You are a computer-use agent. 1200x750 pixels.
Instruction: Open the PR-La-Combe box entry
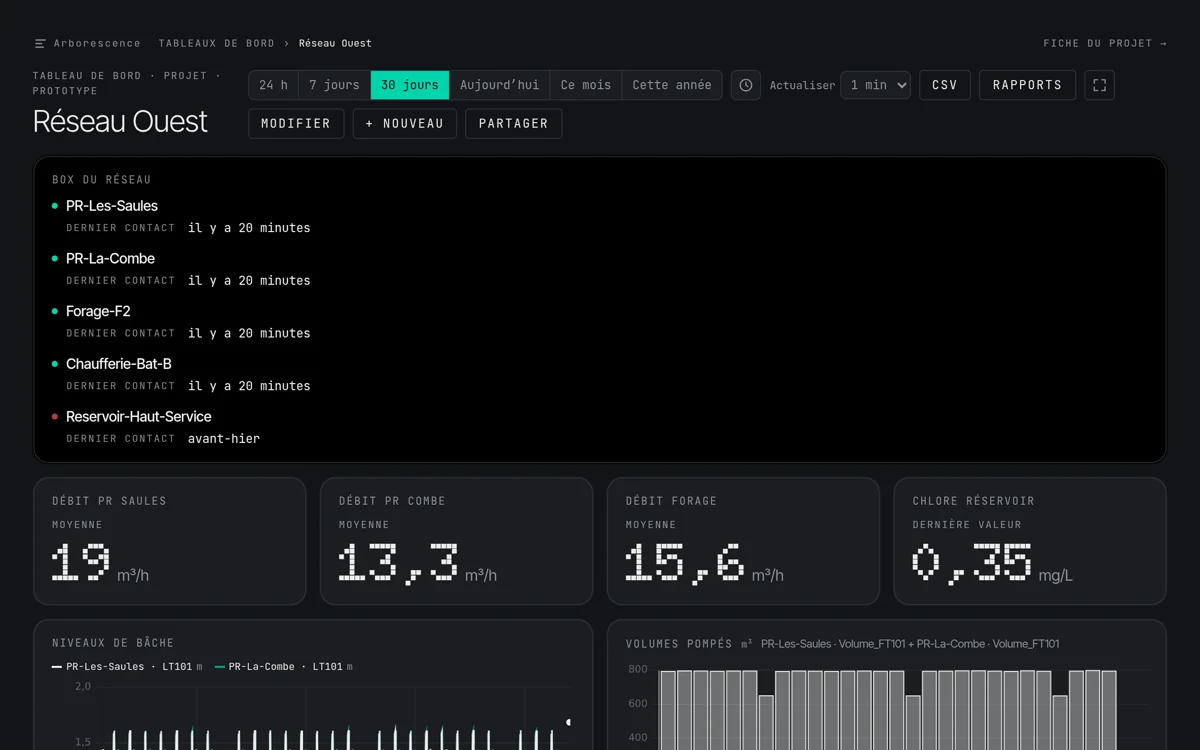[110, 259]
